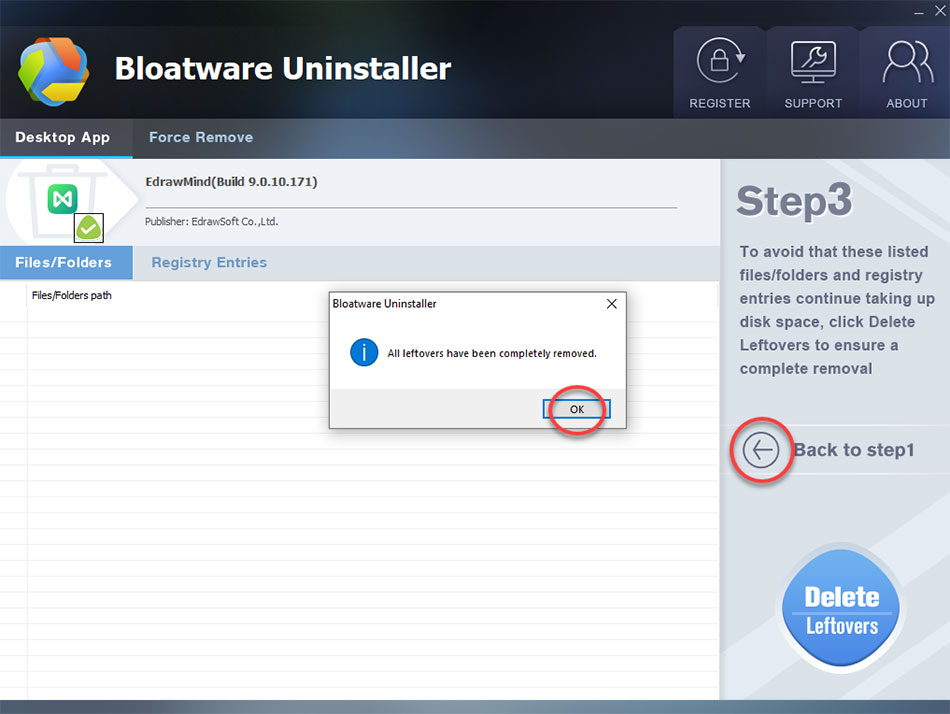Click the green checkmark badge icon

click(x=88, y=228)
